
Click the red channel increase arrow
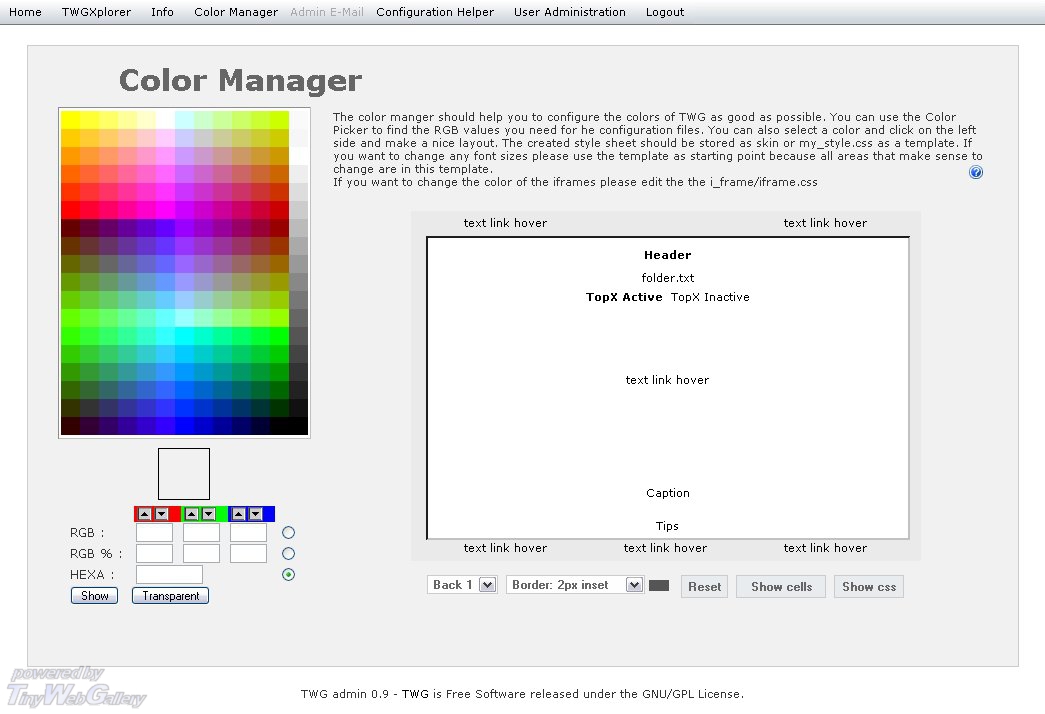145,514
